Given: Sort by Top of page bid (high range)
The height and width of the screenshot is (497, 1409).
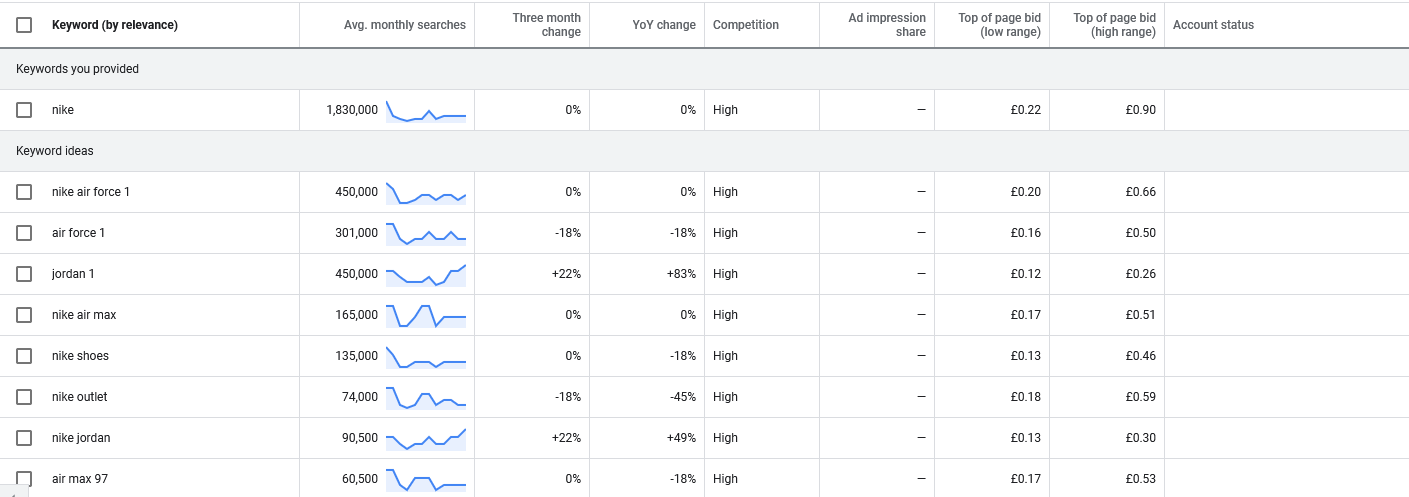Looking at the screenshot, I should tap(1114, 25).
